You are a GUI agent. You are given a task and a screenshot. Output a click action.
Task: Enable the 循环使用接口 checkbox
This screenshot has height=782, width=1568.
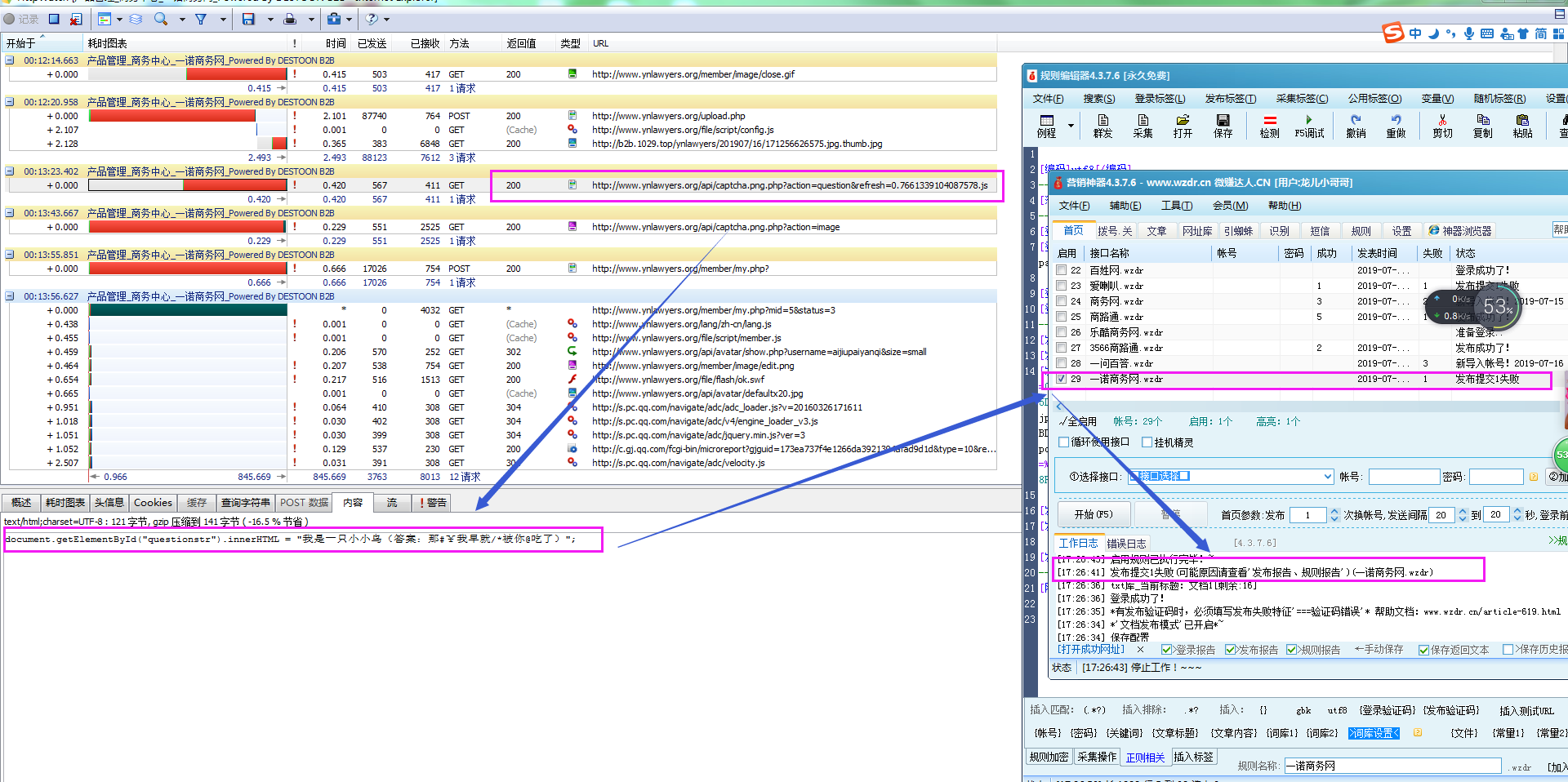pos(1064,442)
